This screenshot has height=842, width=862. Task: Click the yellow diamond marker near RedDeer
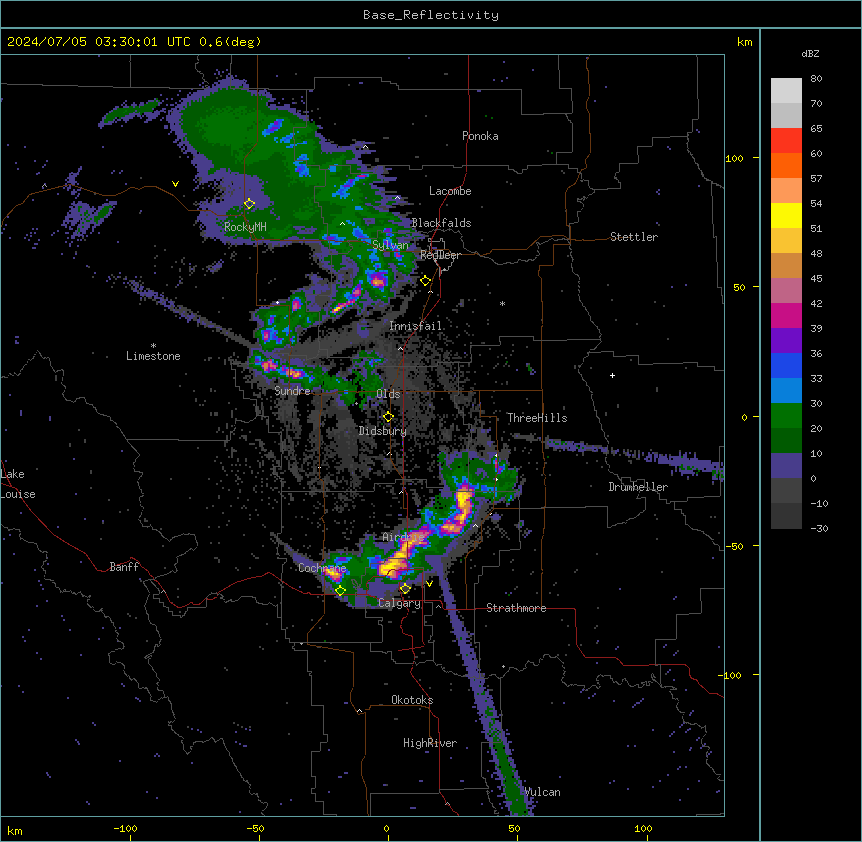426,281
